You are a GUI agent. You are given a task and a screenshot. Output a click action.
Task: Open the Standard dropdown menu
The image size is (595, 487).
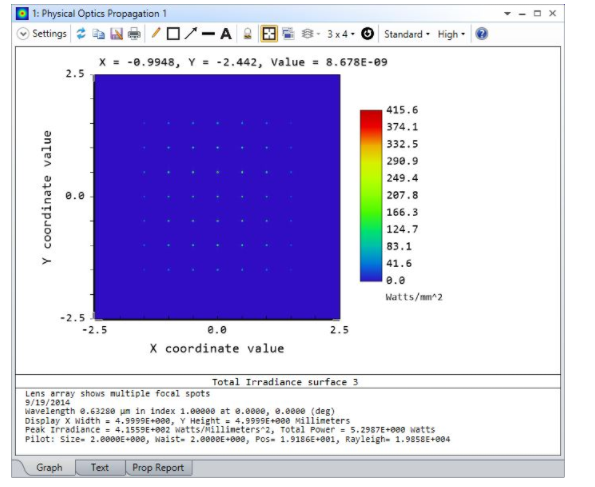click(x=406, y=34)
